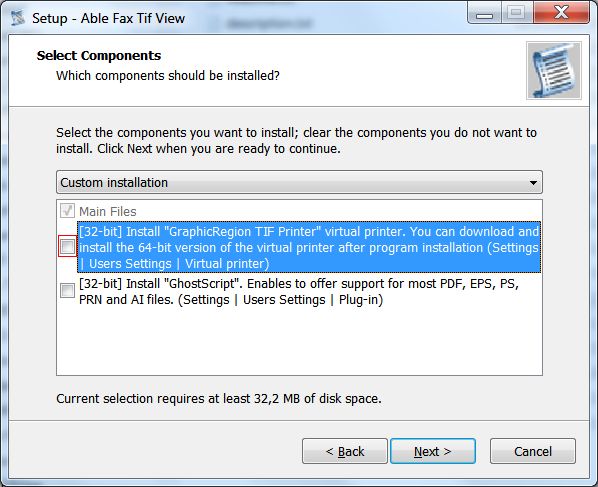This screenshot has height=487, width=598.
Task: Expand the installation type dropdown arrow
Action: (x=533, y=183)
